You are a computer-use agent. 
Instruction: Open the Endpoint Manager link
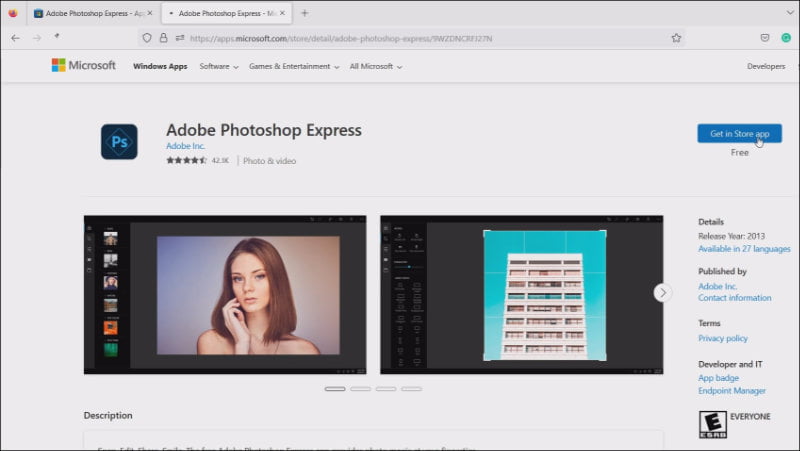(732, 391)
